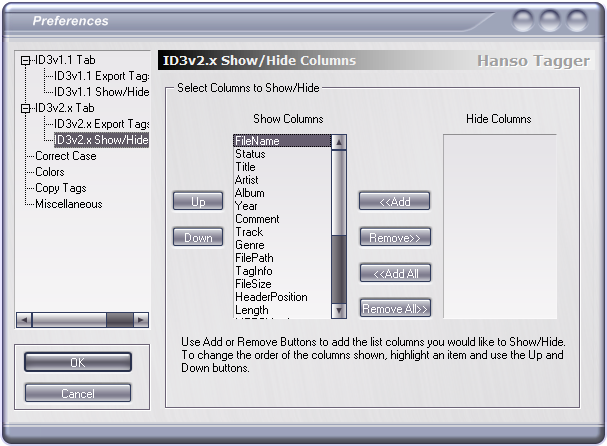The width and height of the screenshot is (607, 446).
Task: Open ID3v2.x Export Tags page
Action: coord(101,124)
